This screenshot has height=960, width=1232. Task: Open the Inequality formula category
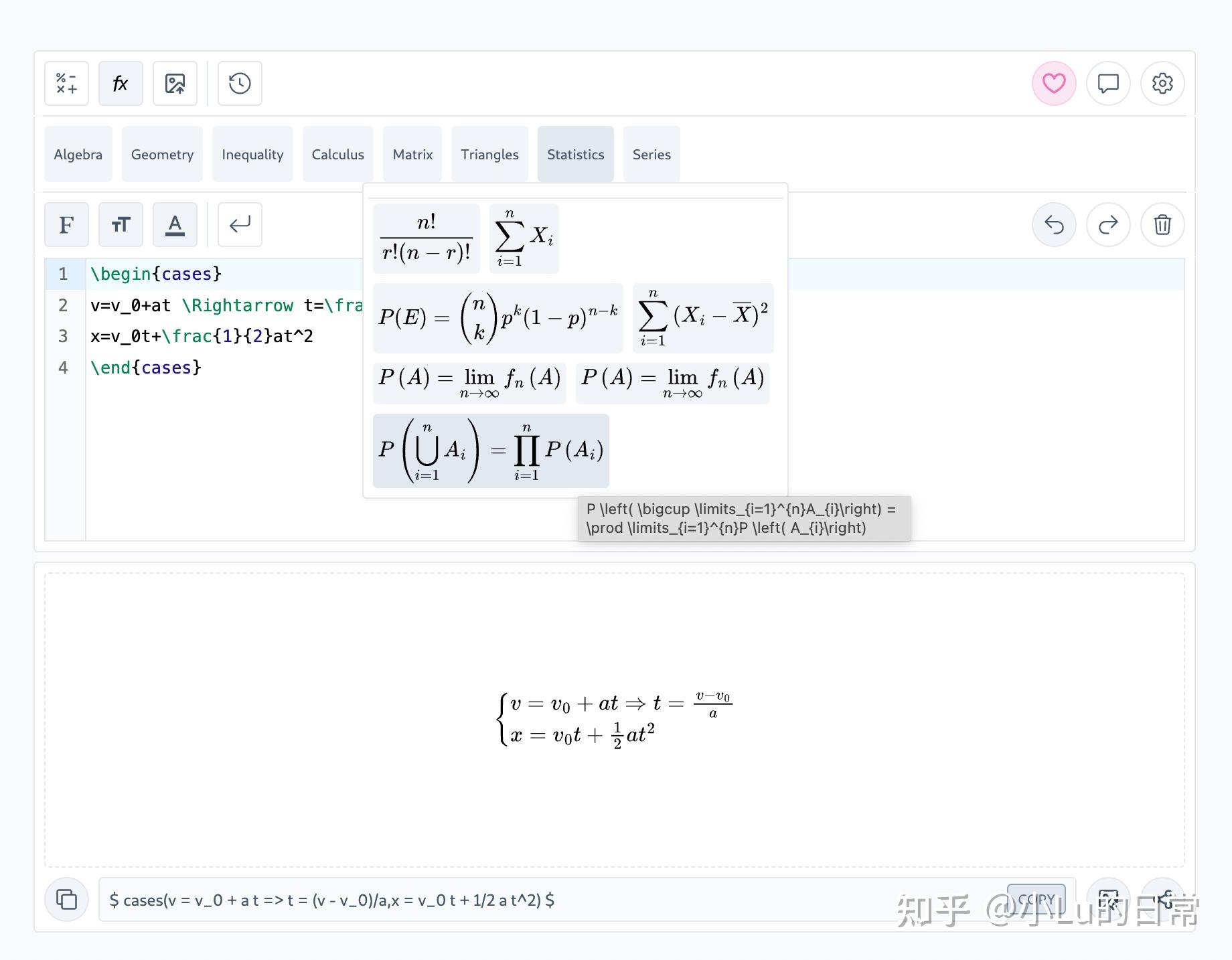(252, 154)
